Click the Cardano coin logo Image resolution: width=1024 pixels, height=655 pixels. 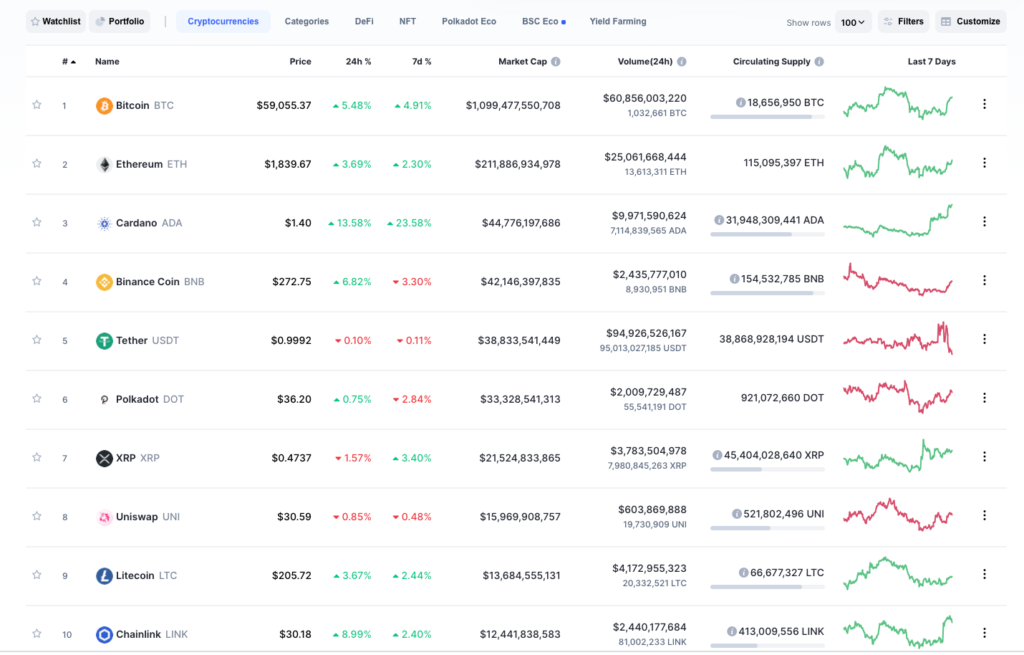(104, 223)
